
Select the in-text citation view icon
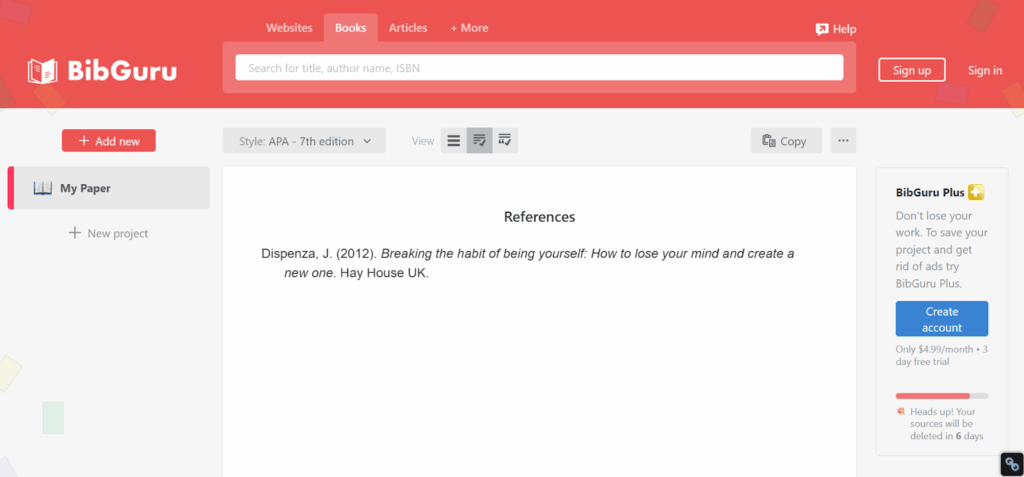[505, 140]
